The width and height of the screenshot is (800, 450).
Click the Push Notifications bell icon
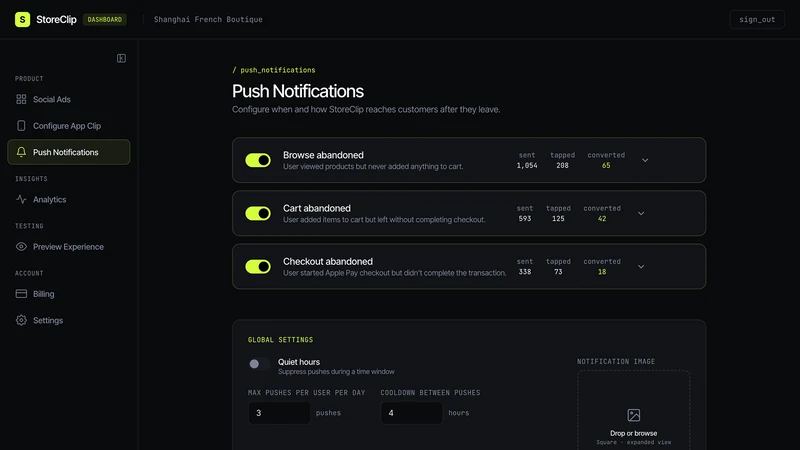coord(21,152)
